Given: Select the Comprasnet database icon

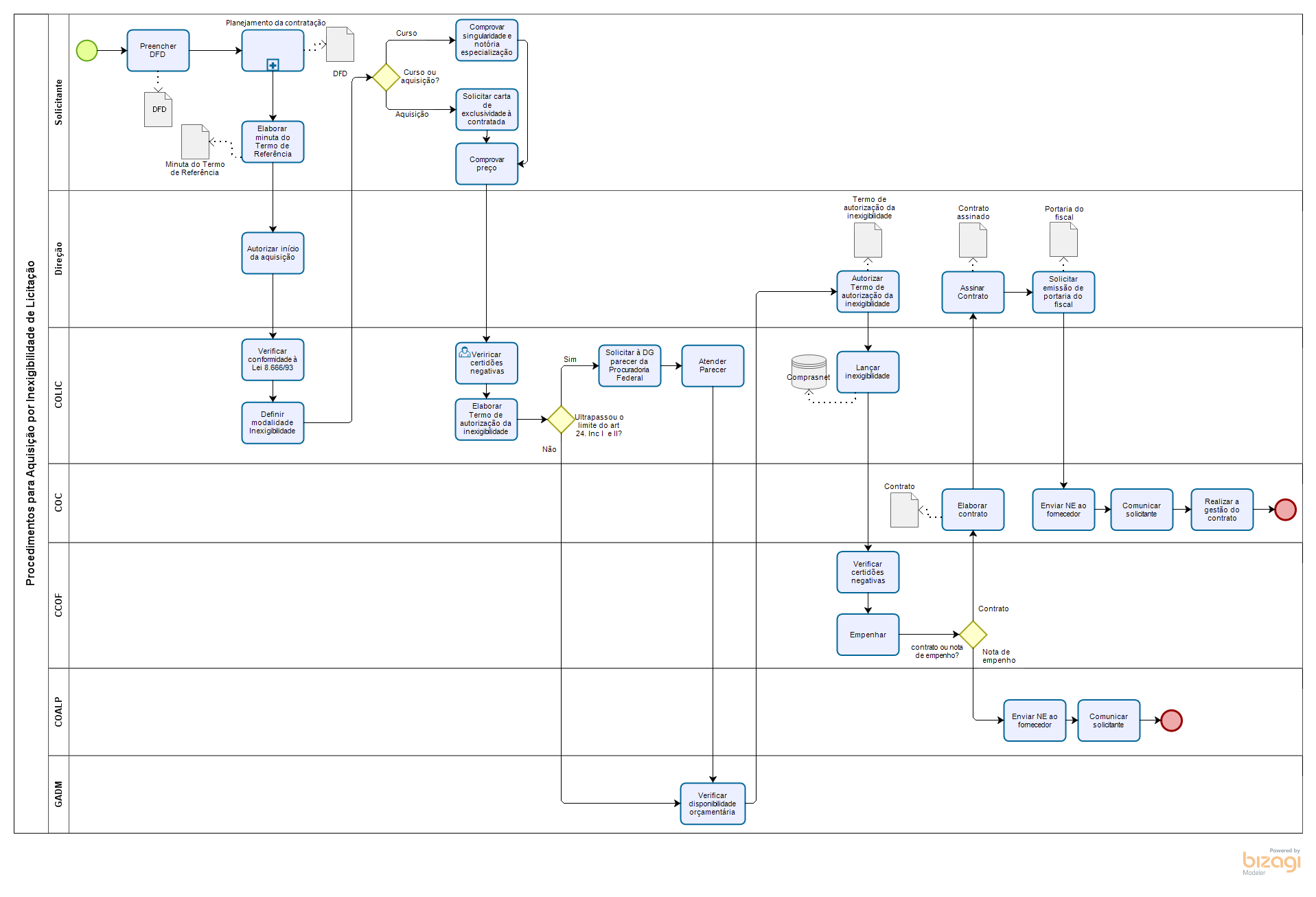Looking at the screenshot, I should click(809, 372).
